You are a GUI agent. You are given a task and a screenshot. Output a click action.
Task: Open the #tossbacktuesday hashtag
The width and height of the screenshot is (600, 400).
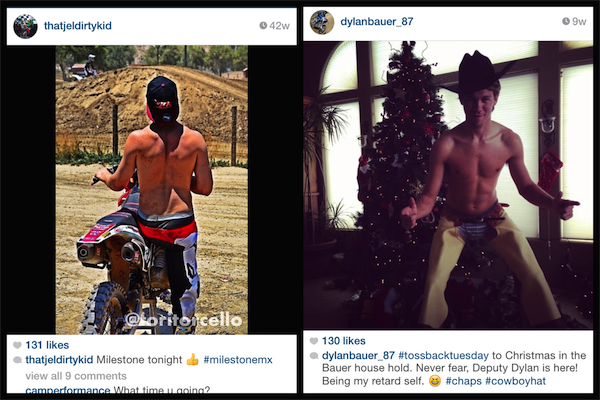coord(443,356)
